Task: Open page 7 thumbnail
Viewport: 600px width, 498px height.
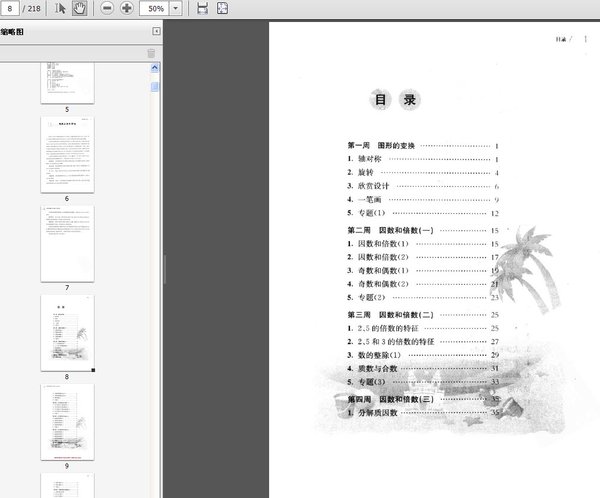Action: [x=67, y=244]
